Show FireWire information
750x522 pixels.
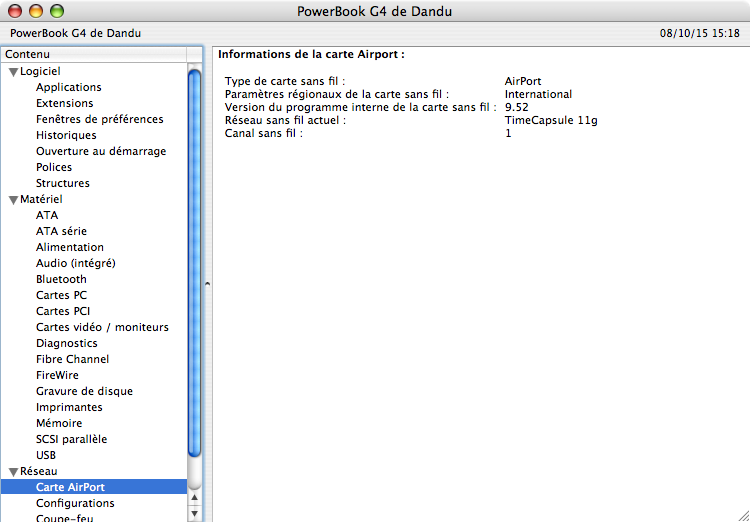pyautogui.click(x=57, y=375)
